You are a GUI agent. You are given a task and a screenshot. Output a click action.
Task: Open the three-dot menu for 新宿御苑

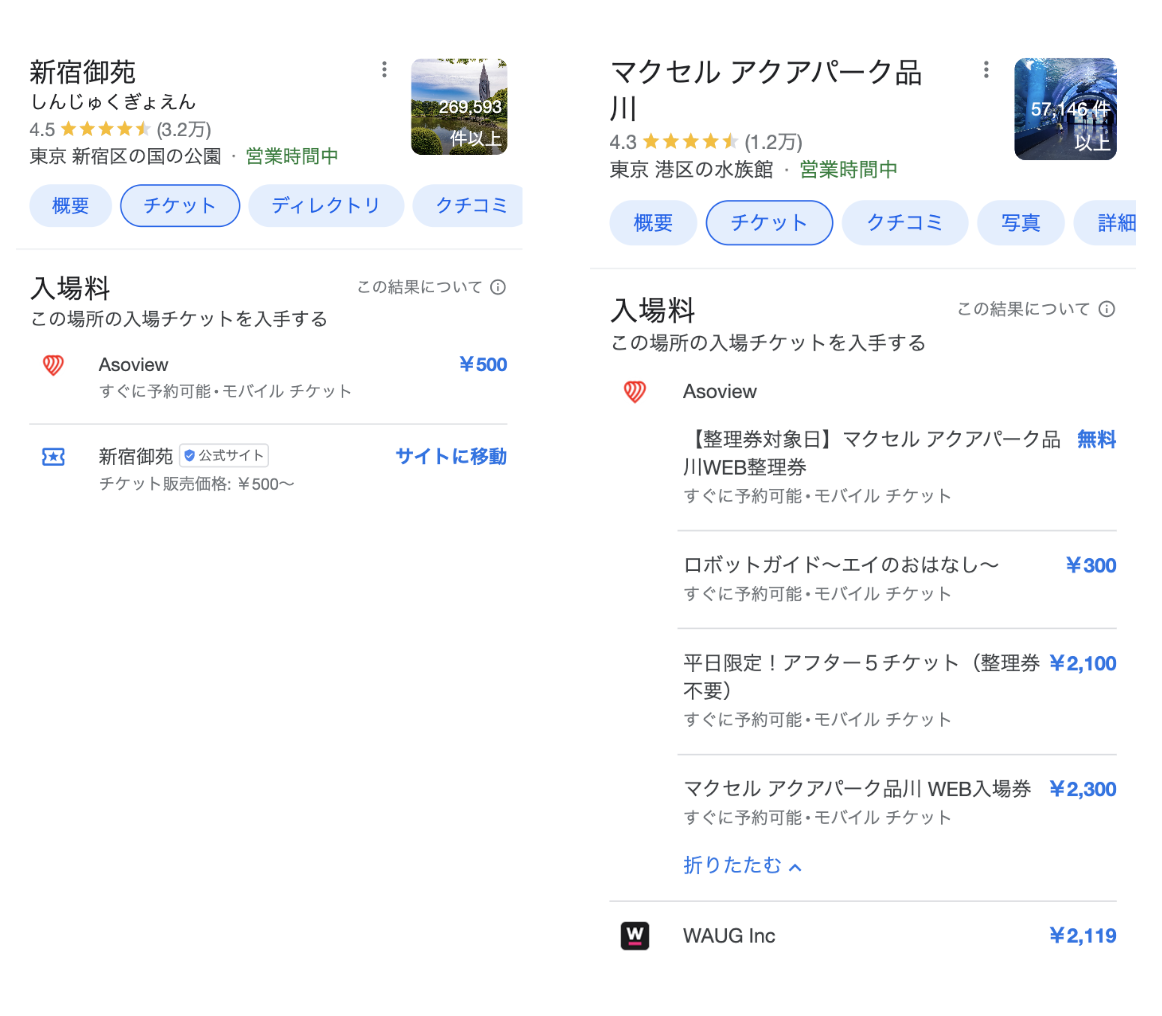tap(384, 70)
